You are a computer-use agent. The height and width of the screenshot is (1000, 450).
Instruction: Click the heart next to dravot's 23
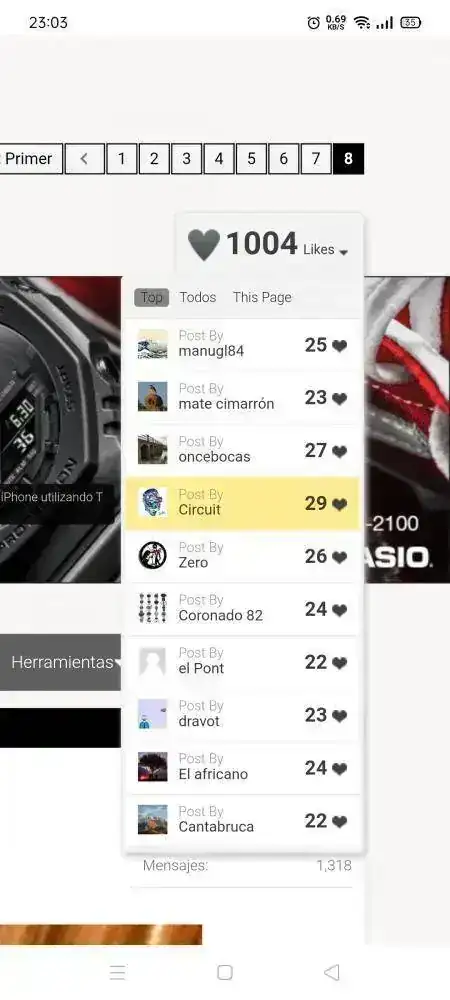tap(340, 716)
